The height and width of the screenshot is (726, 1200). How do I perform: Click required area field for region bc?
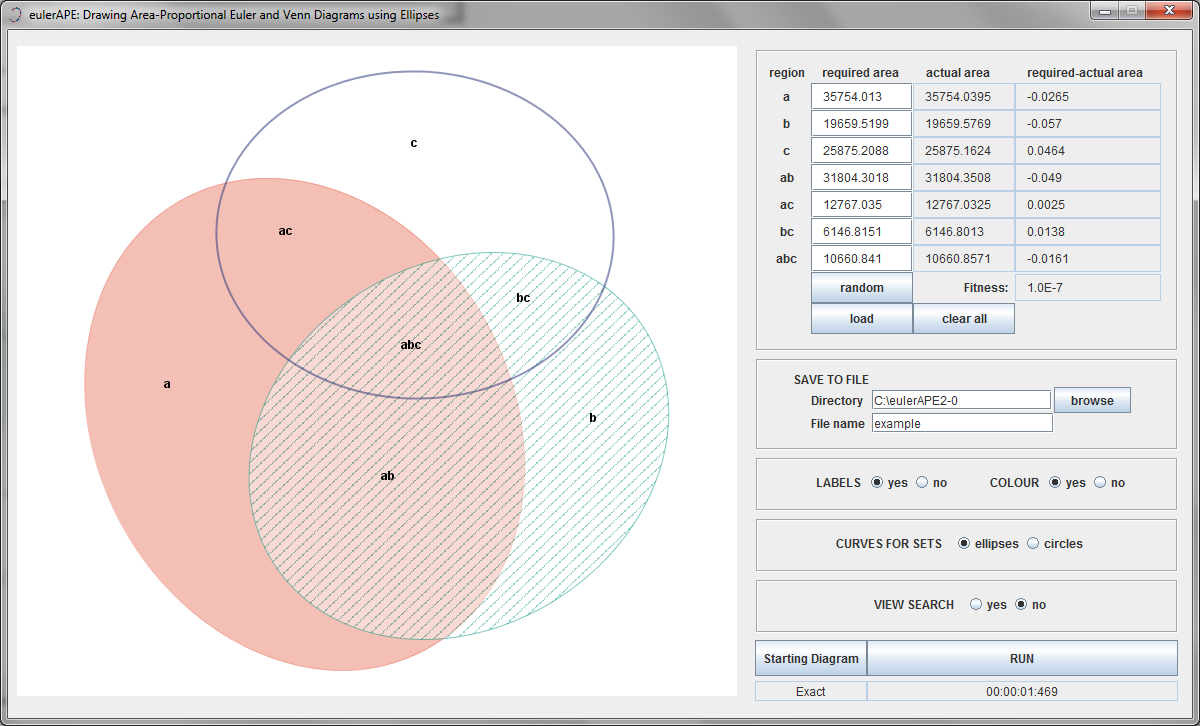click(862, 232)
